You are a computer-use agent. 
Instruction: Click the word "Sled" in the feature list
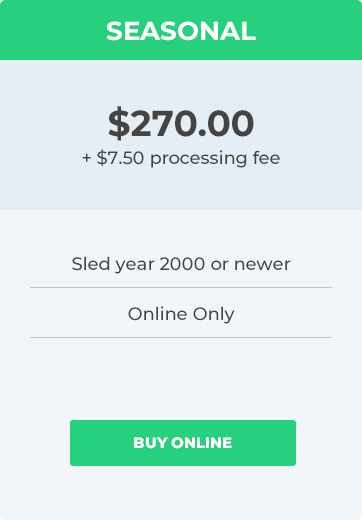[90, 264]
